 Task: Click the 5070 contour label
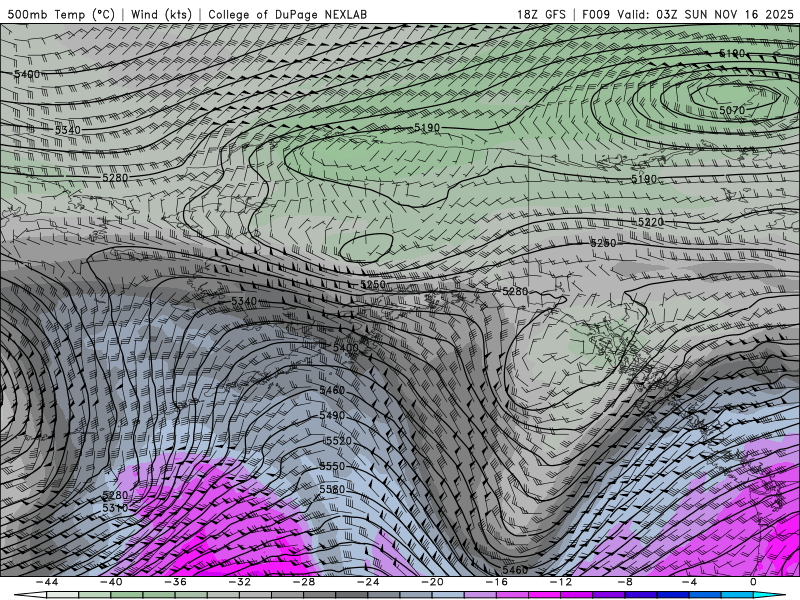click(x=732, y=110)
